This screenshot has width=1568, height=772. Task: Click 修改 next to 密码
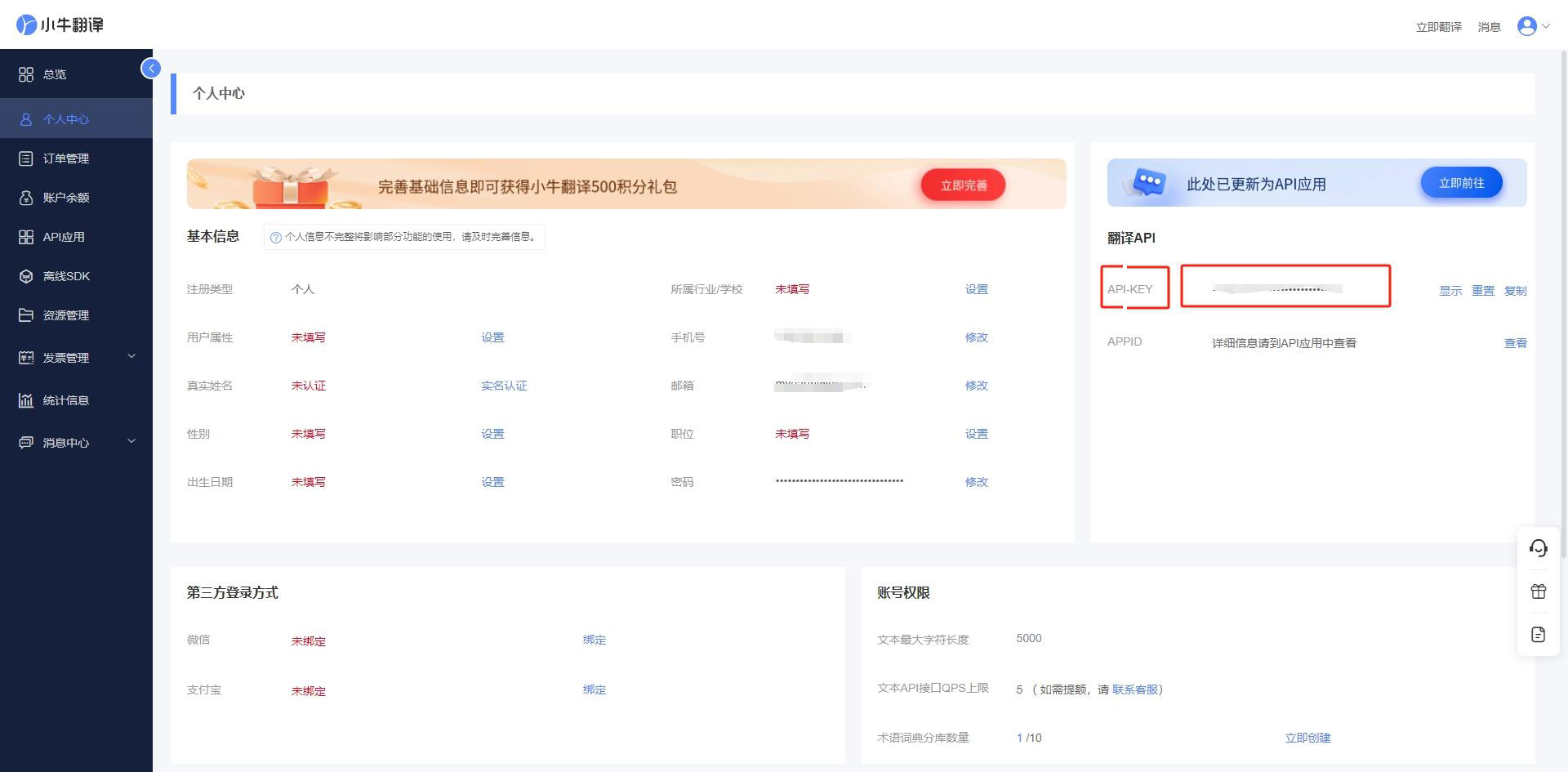click(977, 482)
